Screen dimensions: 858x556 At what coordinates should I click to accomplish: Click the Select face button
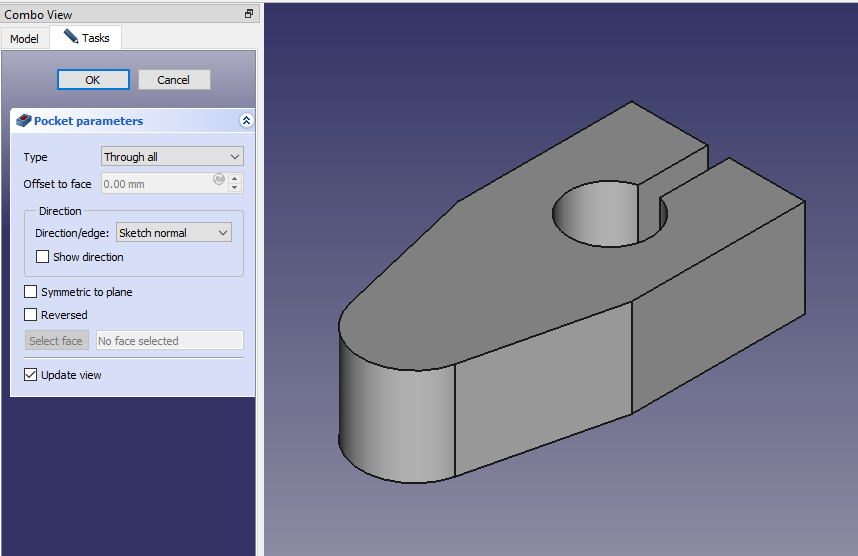[x=56, y=341]
